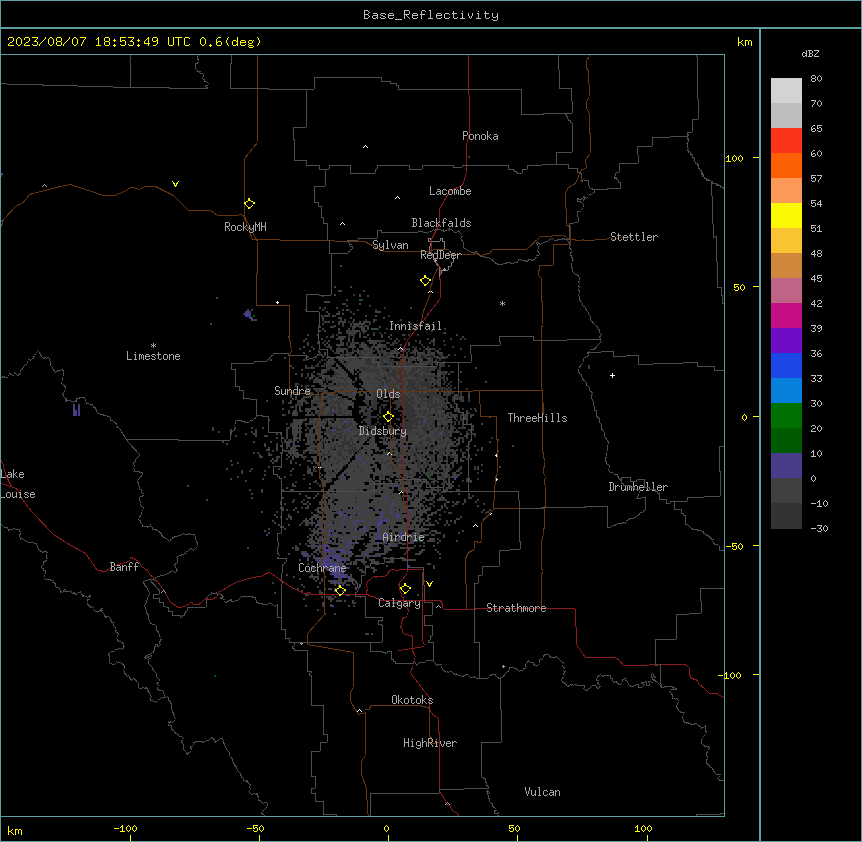
Task: Click the 80 value on the dBZ scale
Action: point(816,79)
